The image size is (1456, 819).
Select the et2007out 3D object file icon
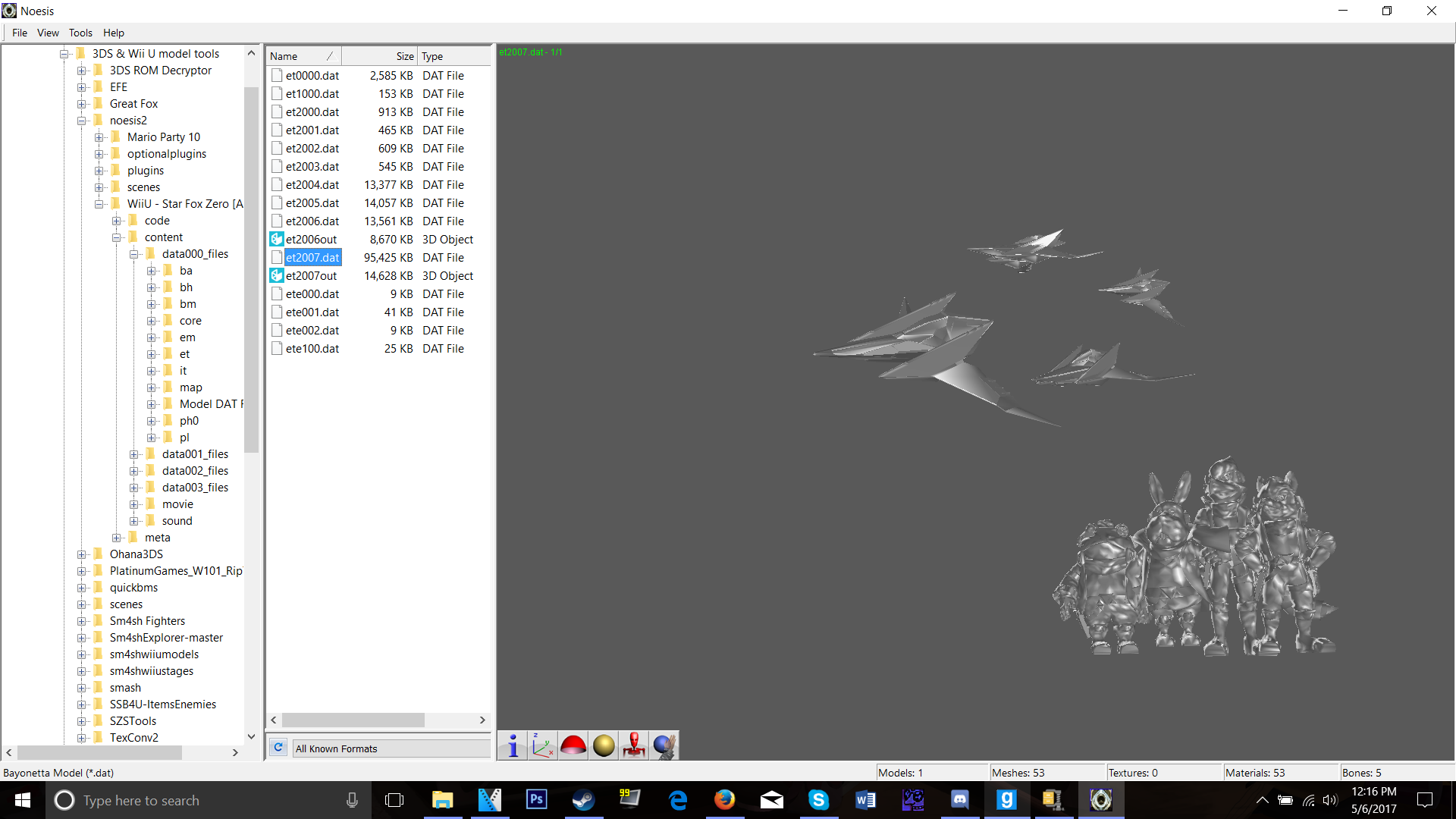pos(277,276)
